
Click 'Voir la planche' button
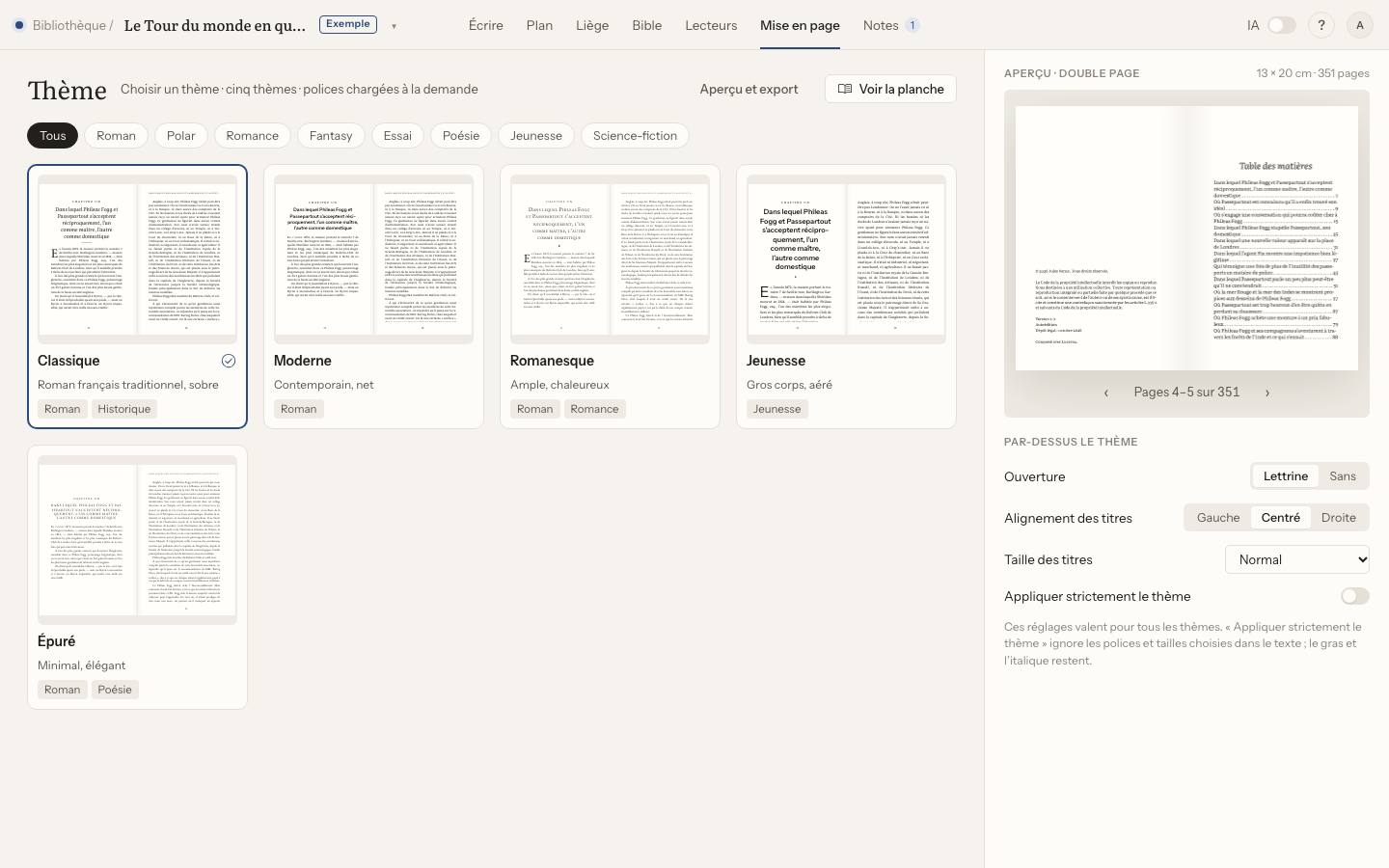click(890, 89)
